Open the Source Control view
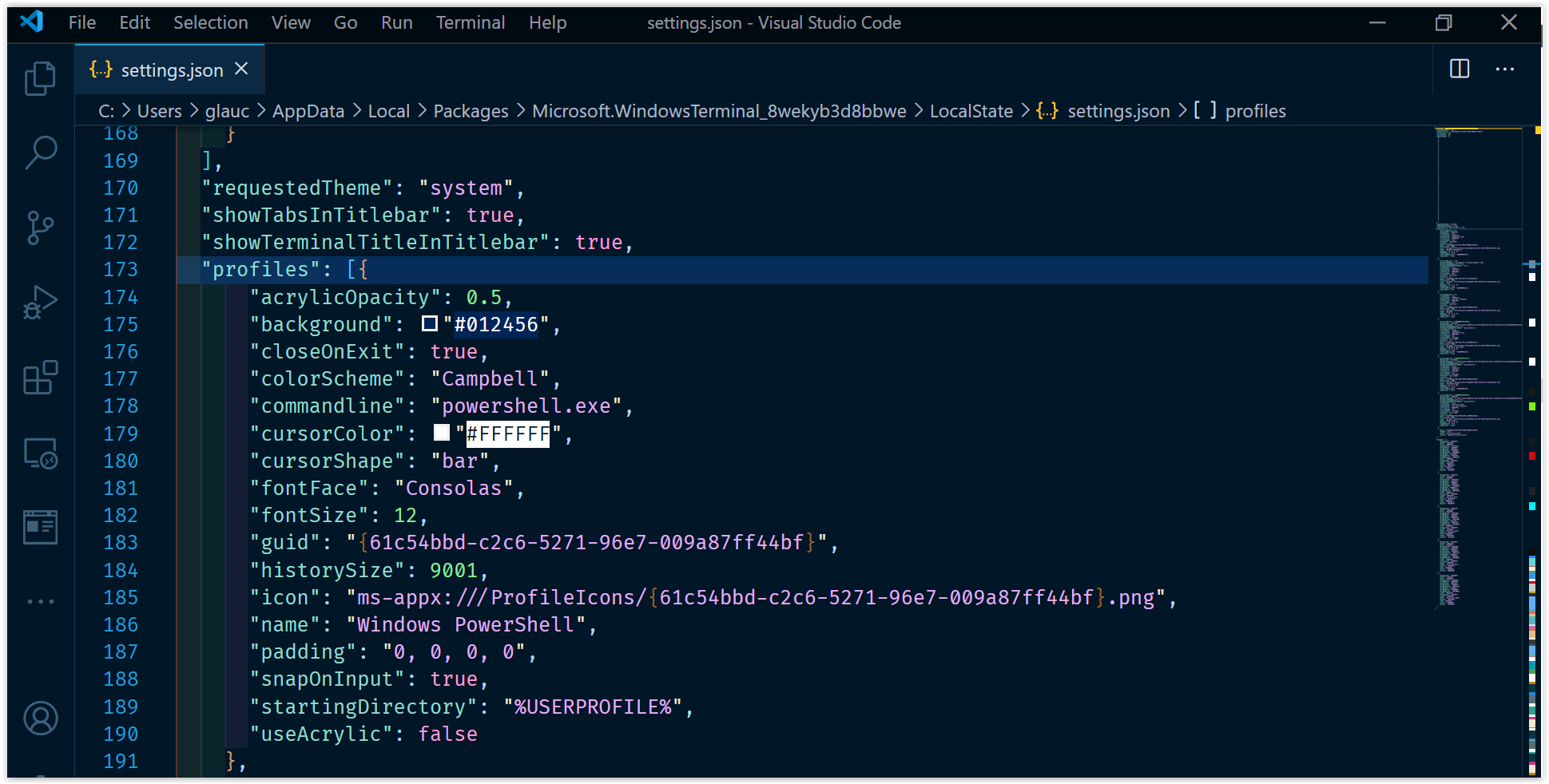The width and height of the screenshot is (1549, 784). click(40, 228)
